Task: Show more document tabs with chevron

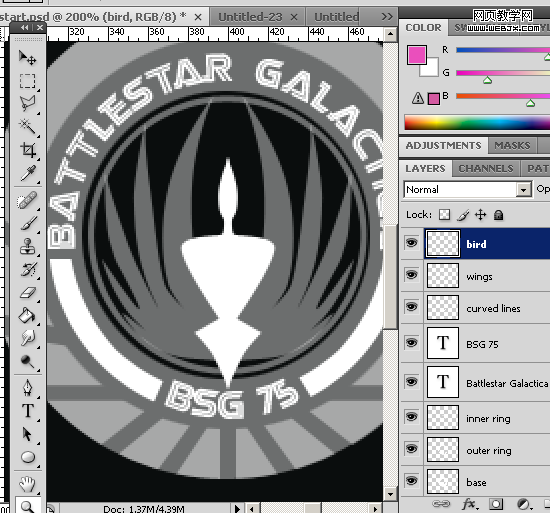Action: tap(387, 16)
